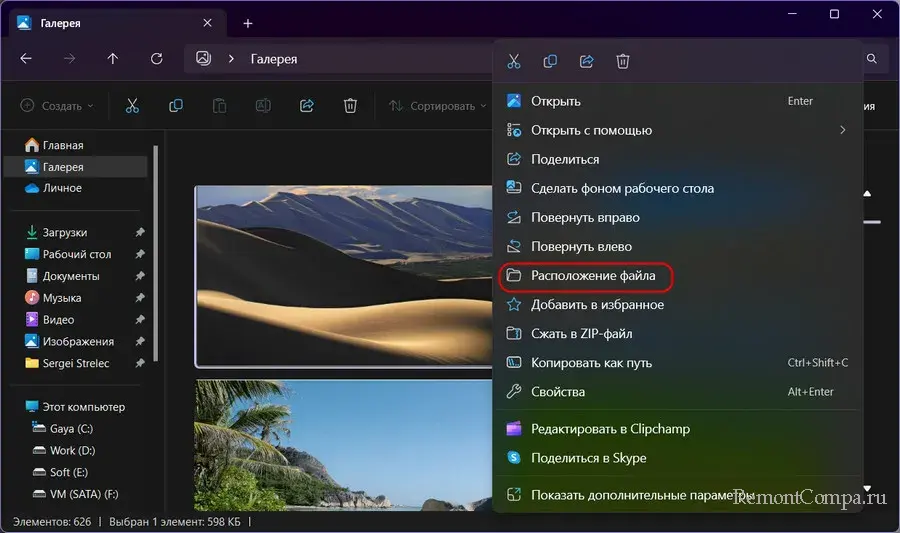Open Загрузки folder in sidebar
900x533 pixels.
coord(64,232)
